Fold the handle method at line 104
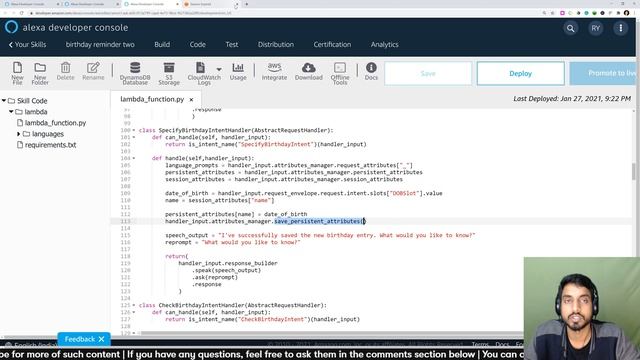This screenshot has width=640, height=360. pos(134,158)
